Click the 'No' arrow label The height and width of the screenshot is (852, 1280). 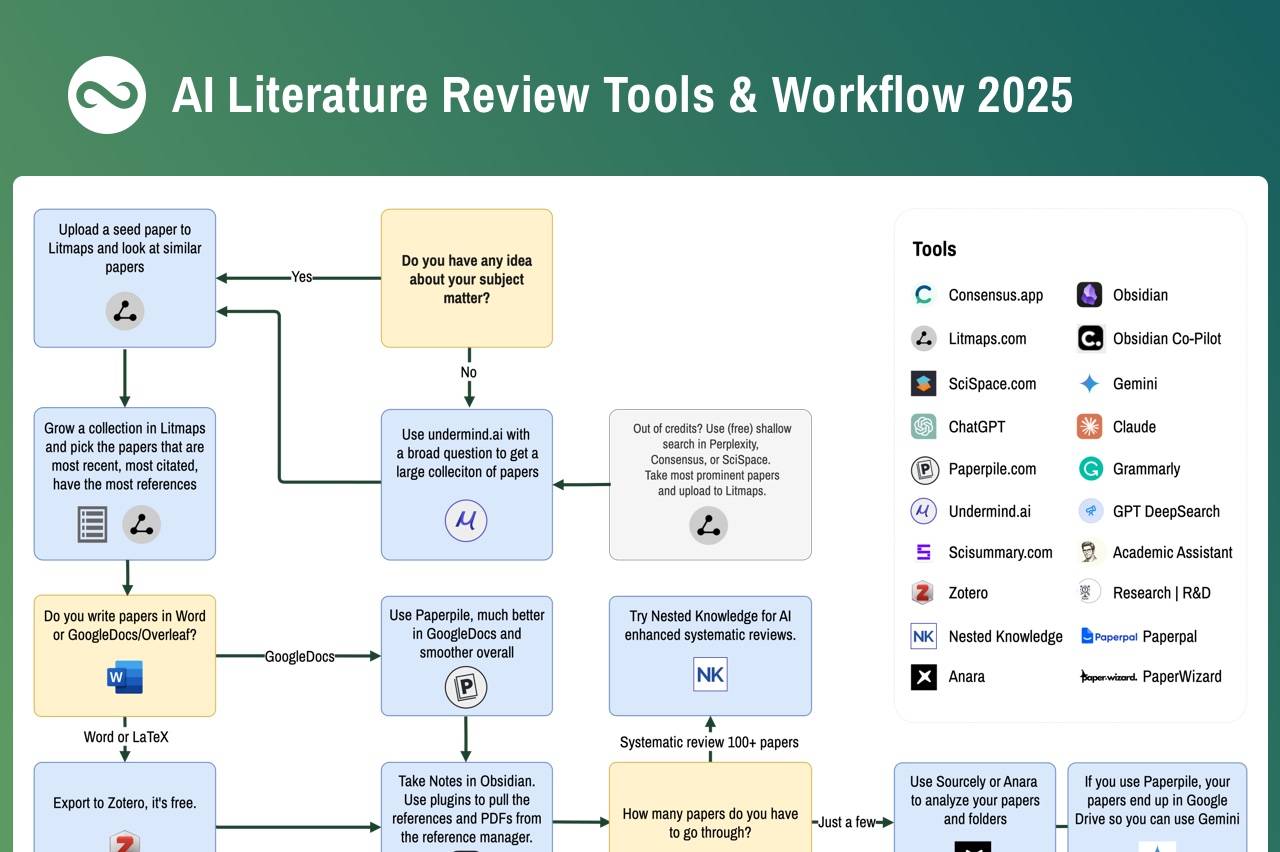[468, 372]
